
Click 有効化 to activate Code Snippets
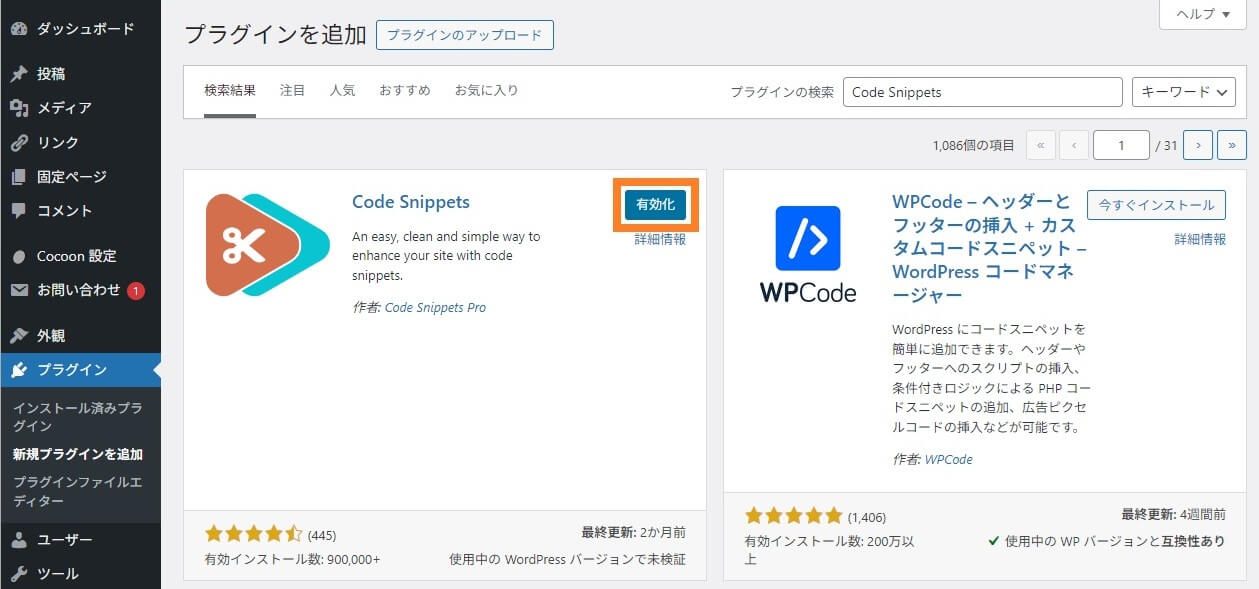coord(654,203)
